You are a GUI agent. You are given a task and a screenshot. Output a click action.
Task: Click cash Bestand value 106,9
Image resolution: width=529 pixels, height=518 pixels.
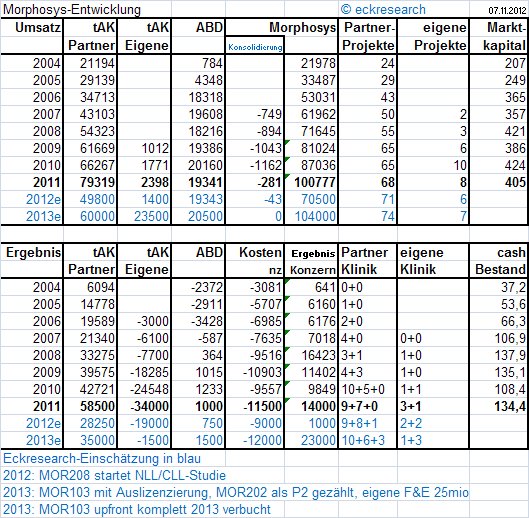pyautogui.click(x=510, y=338)
